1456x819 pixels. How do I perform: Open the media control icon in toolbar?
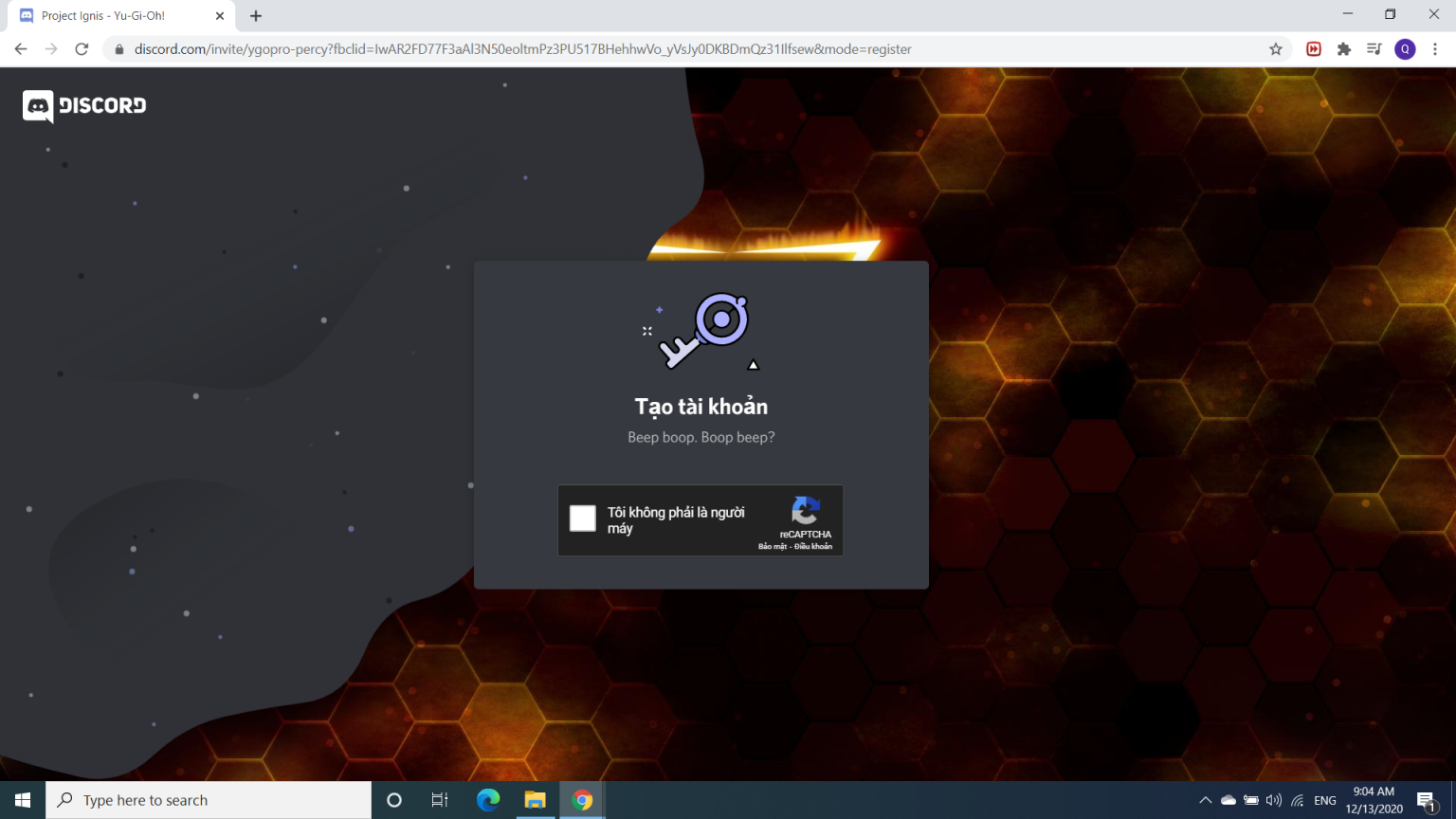click(1374, 49)
